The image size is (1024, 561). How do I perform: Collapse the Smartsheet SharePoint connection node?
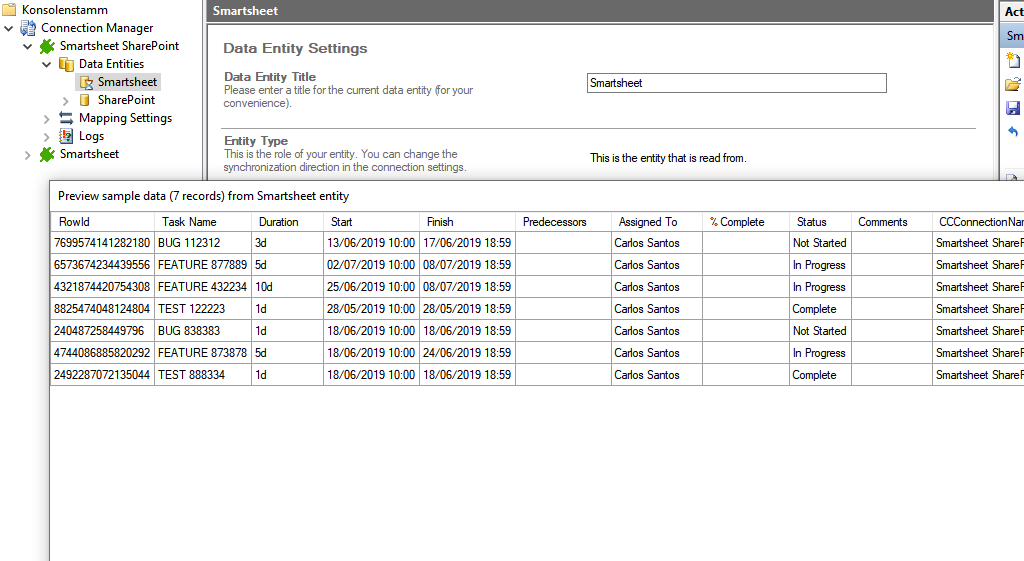(27, 46)
